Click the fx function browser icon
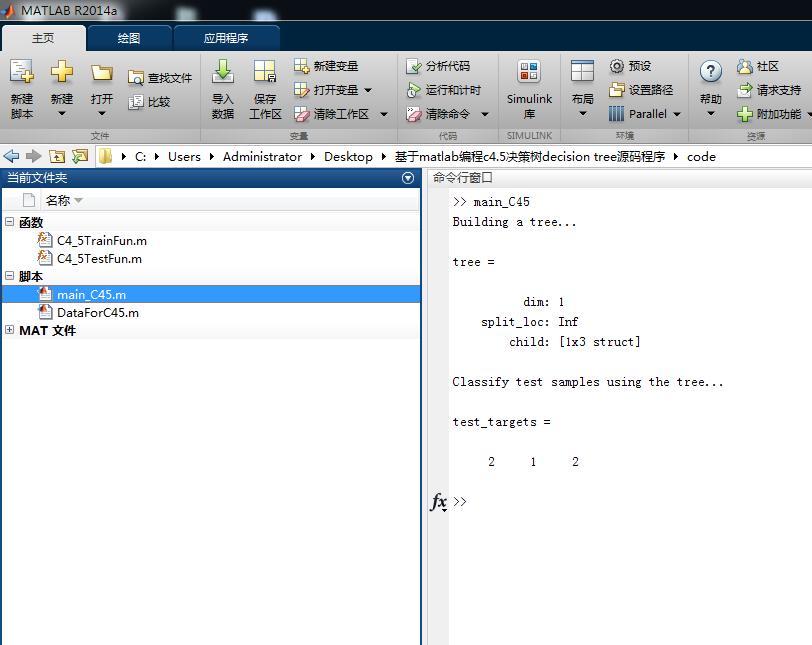This screenshot has height=645, width=812. [438, 502]
